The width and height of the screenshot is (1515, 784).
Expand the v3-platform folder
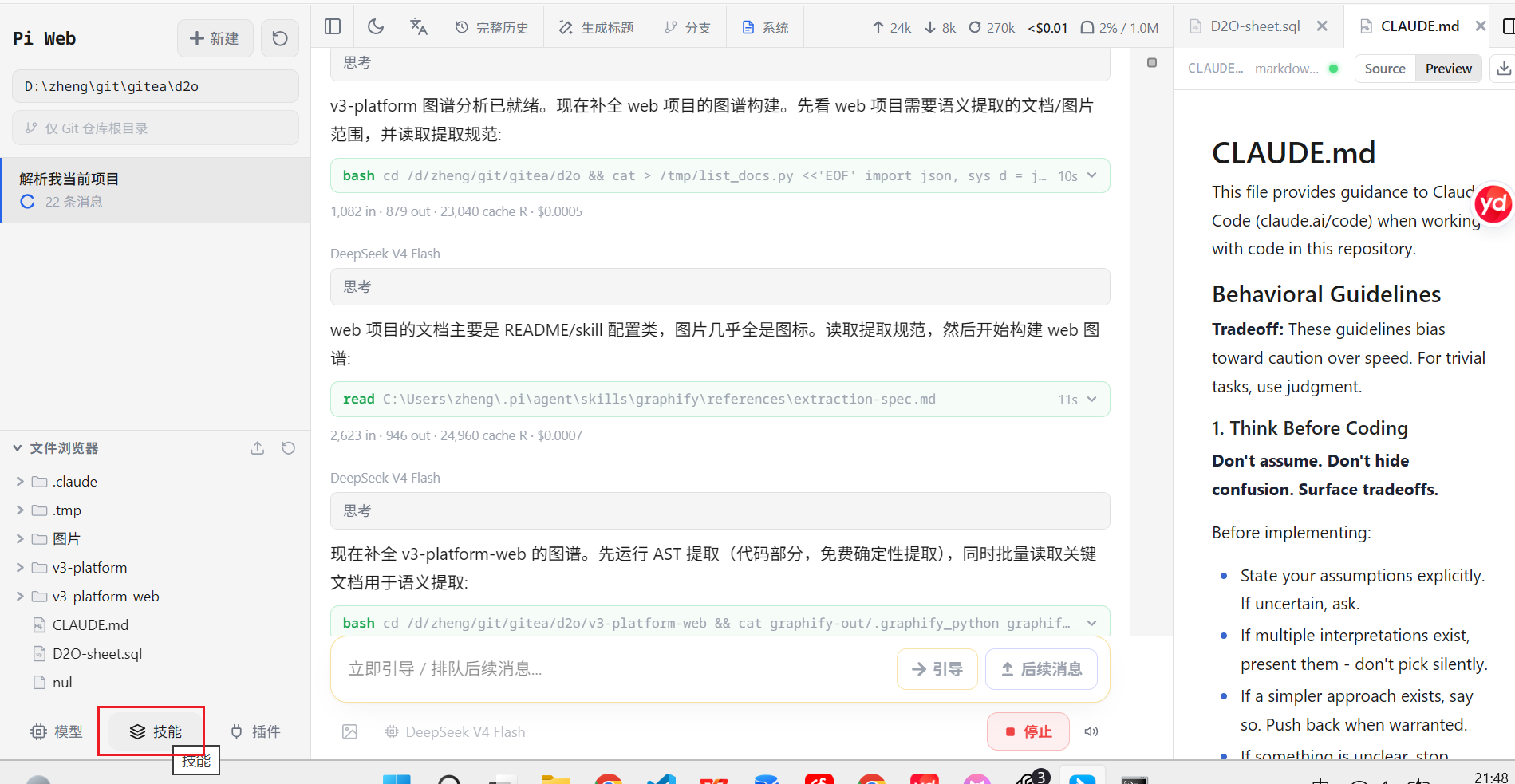coord(20,568)
